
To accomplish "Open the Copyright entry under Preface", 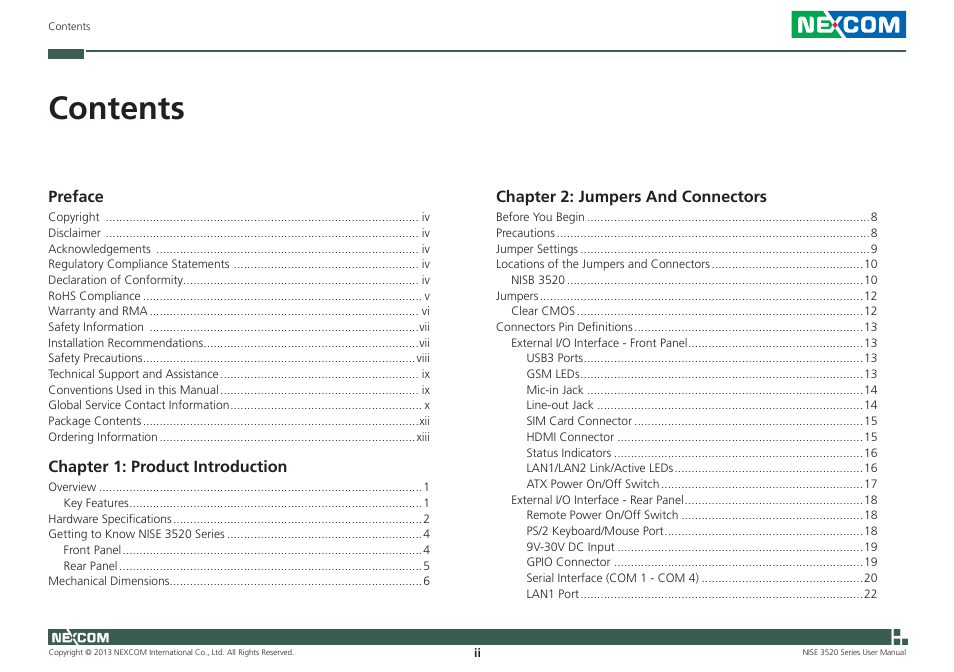I will 239,217.
